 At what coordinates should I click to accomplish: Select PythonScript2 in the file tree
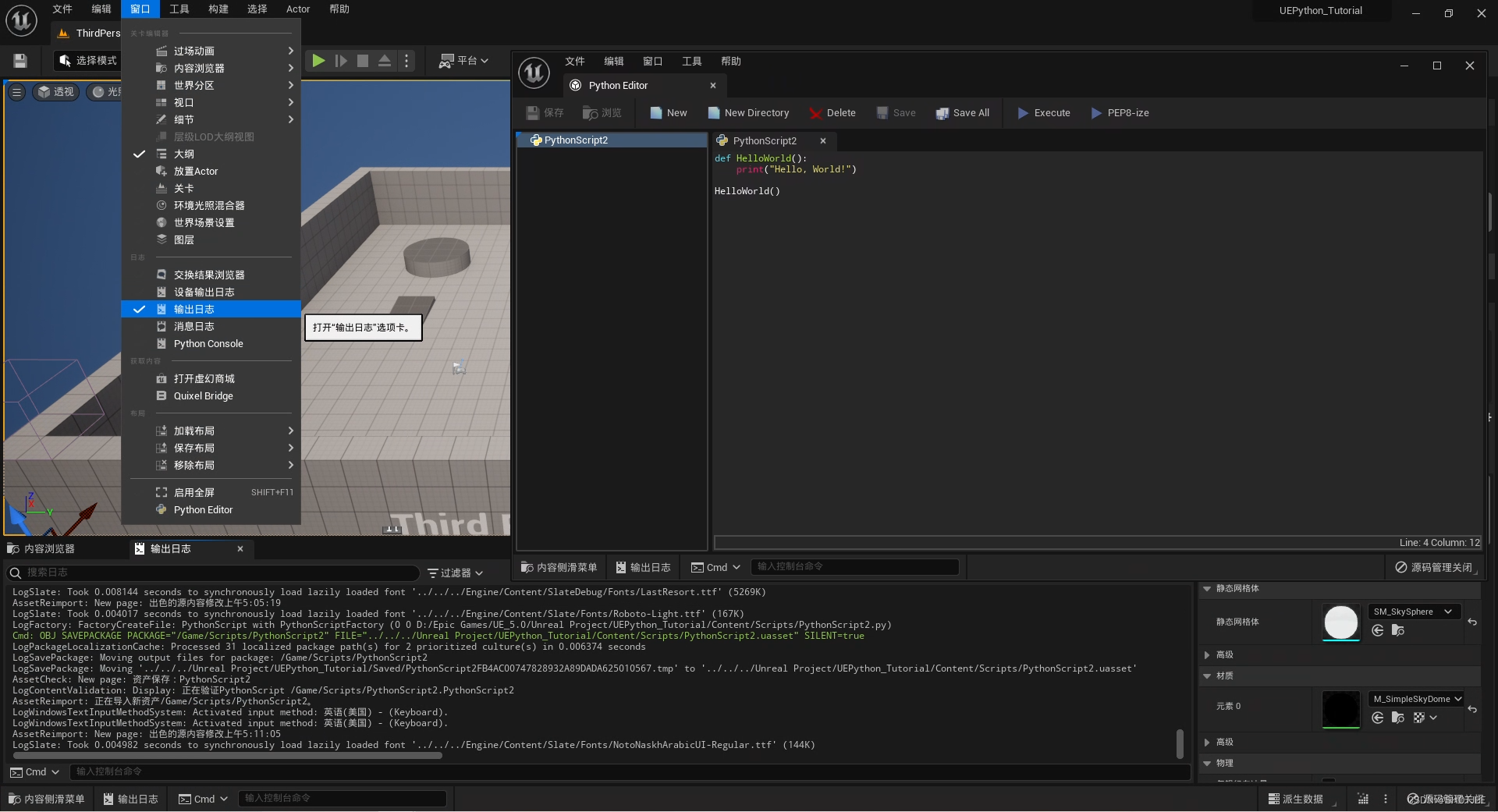[x=612, y=140]
